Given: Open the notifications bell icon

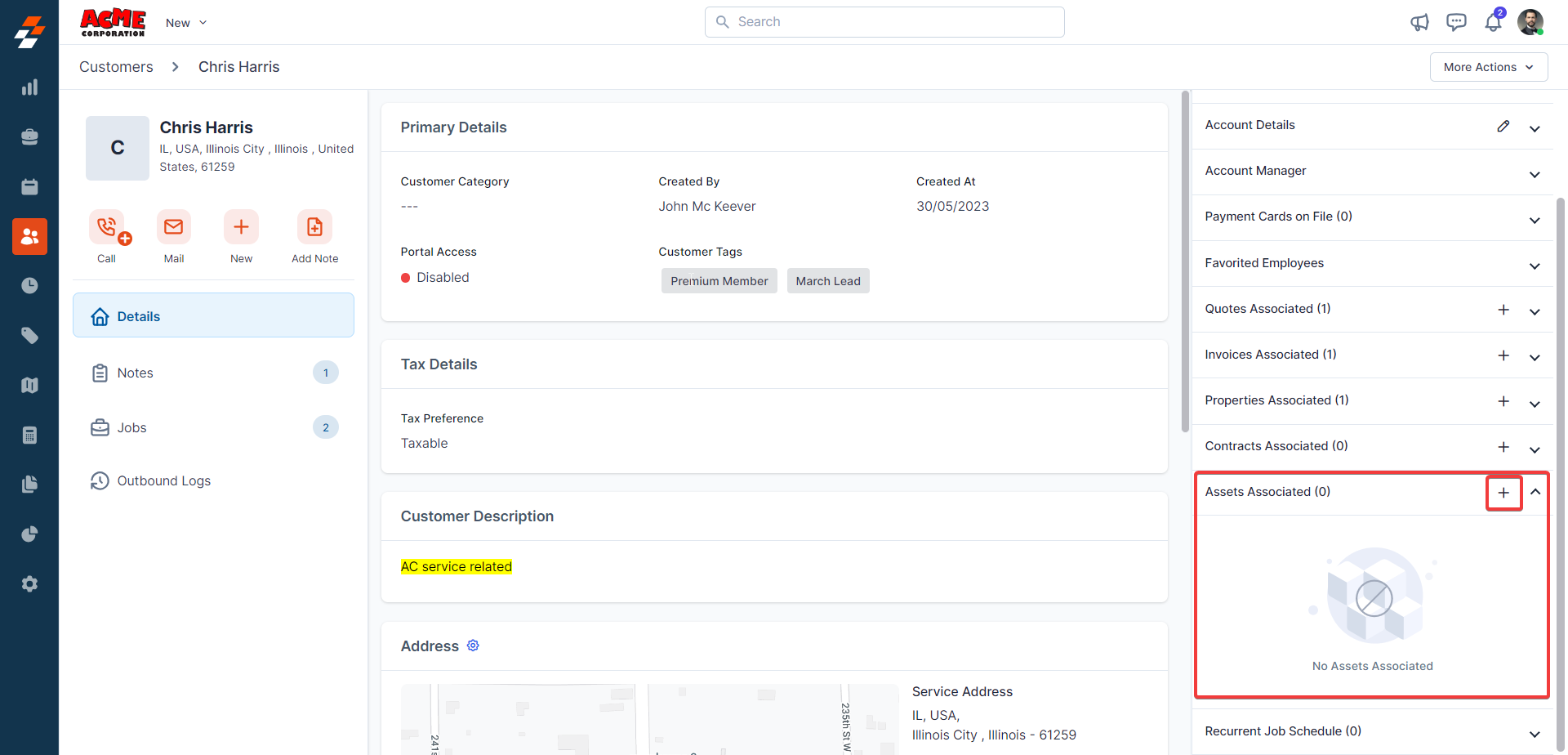Looking at the screenshot, I should click(1493, 22).
